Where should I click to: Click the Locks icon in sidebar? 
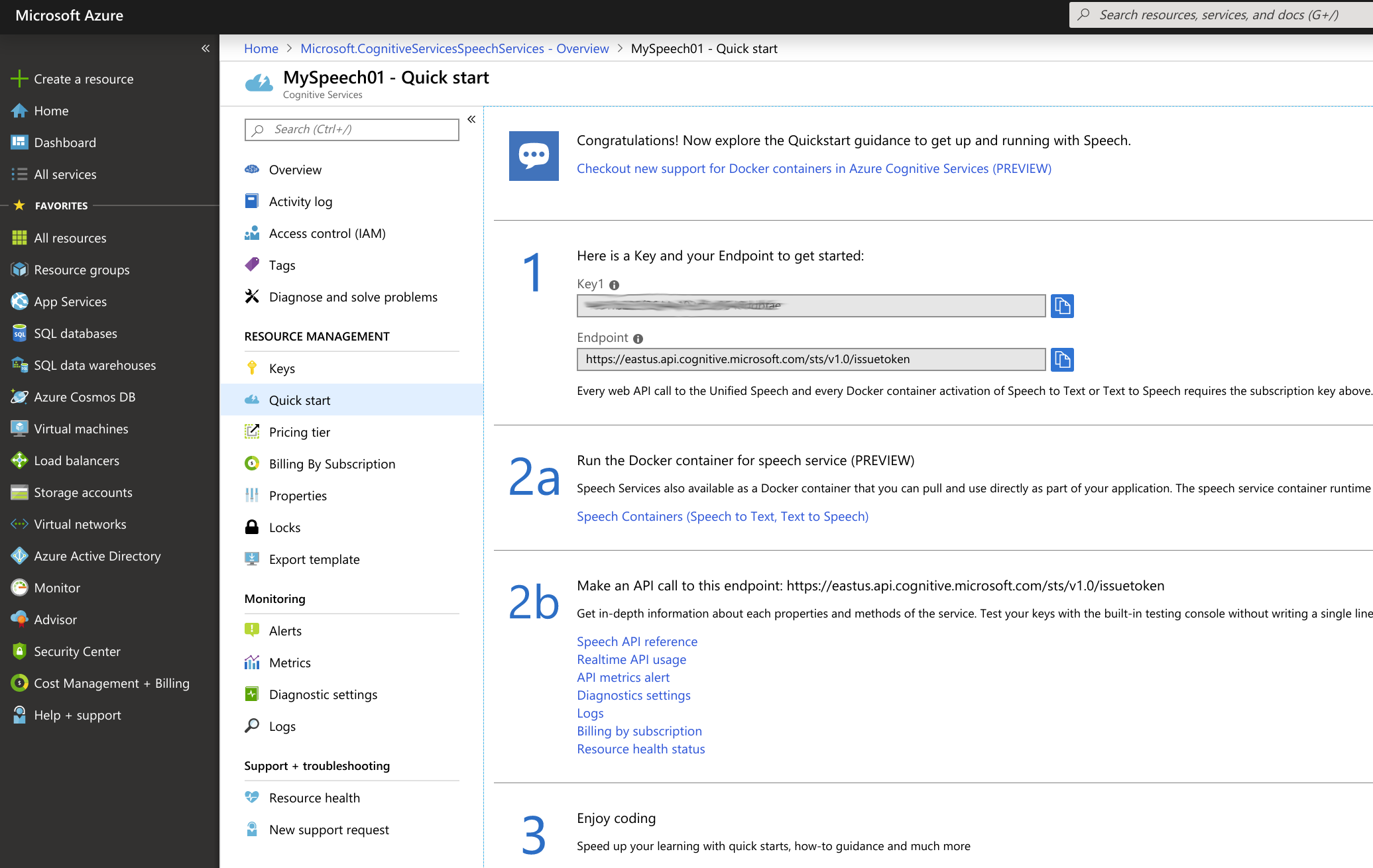click(253, 527)
